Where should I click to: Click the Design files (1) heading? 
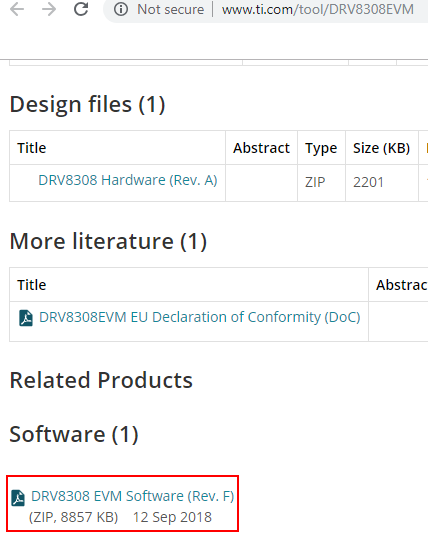[x=88, y=105]
